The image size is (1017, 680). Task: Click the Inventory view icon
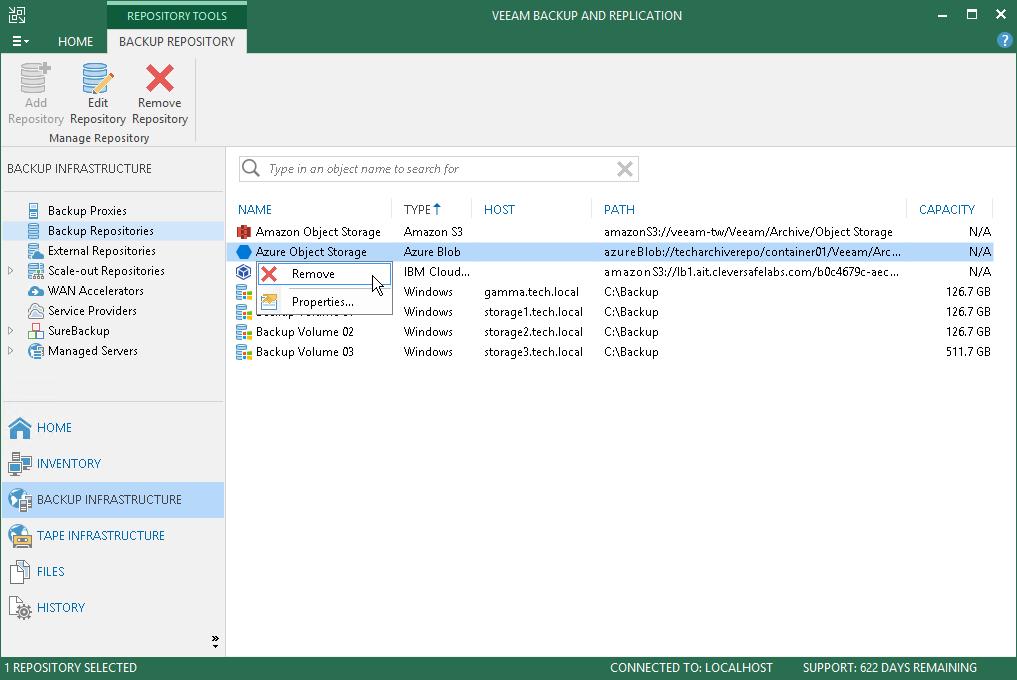click(x=19, y=463)
